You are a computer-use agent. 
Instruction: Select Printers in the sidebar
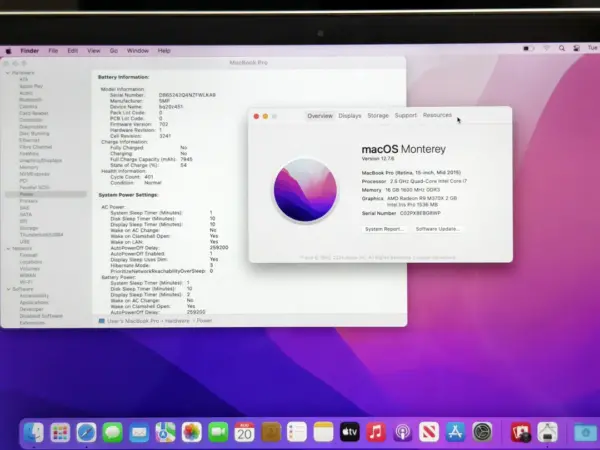29,201
